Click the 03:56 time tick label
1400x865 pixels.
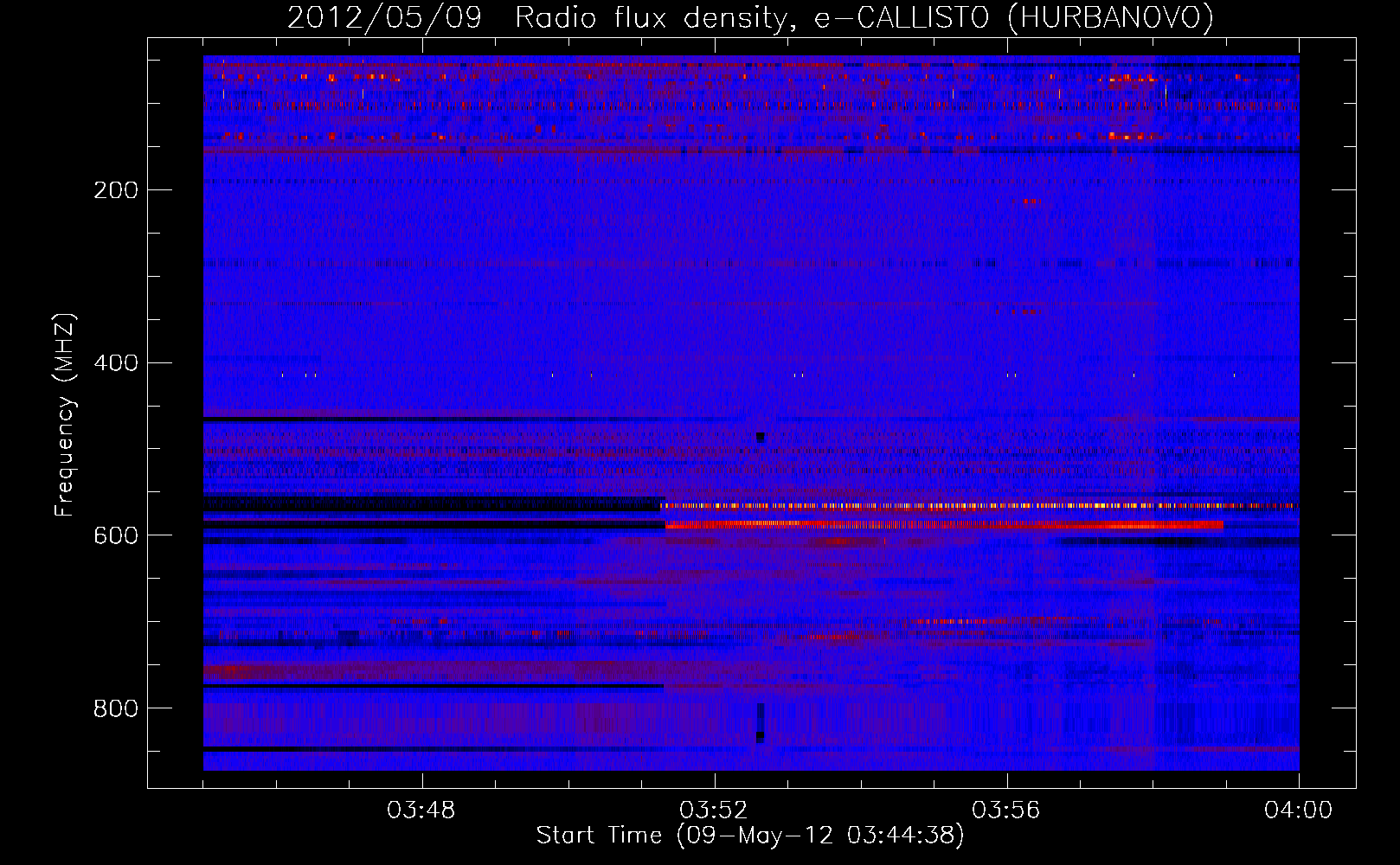(1006, 811)
